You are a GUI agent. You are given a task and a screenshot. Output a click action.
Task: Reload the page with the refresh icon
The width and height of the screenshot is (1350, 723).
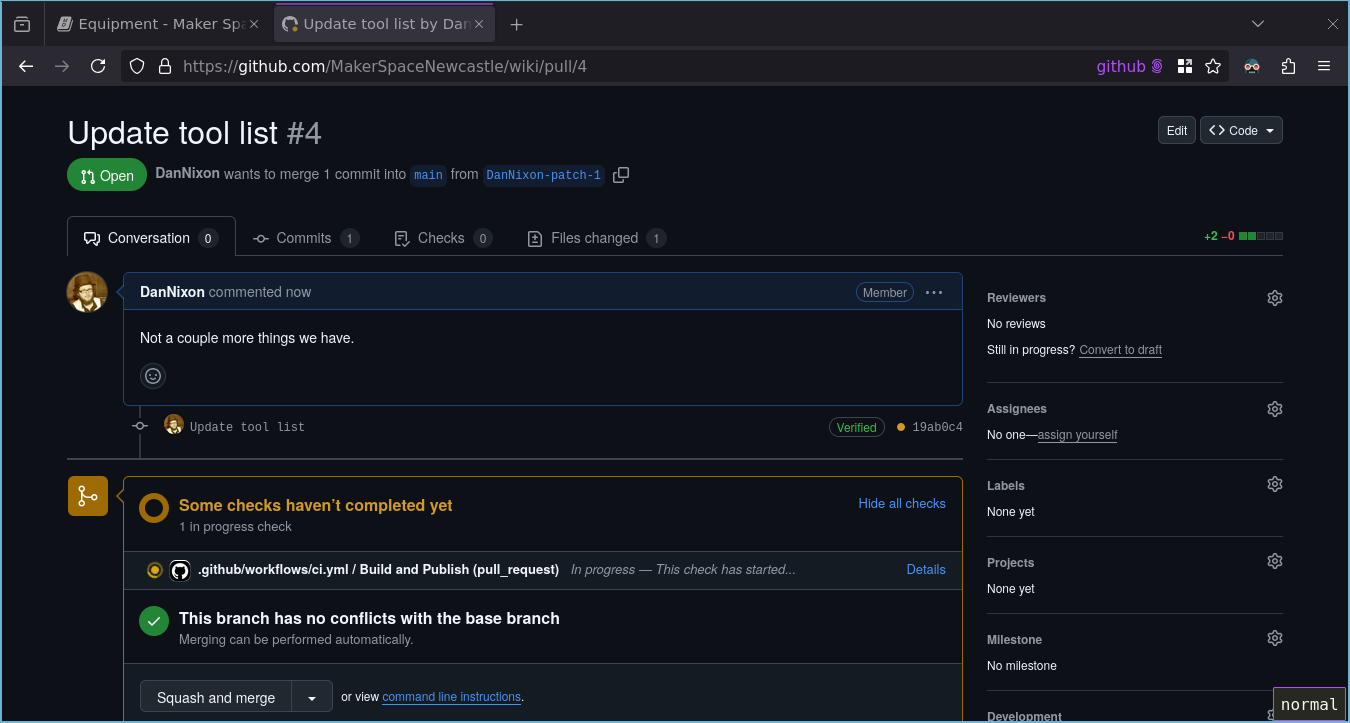[x=98, y=66]
